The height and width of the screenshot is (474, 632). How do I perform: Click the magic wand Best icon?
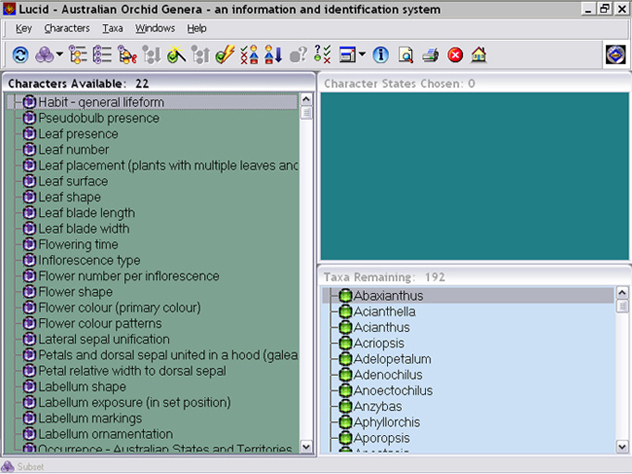pos(176,55)
